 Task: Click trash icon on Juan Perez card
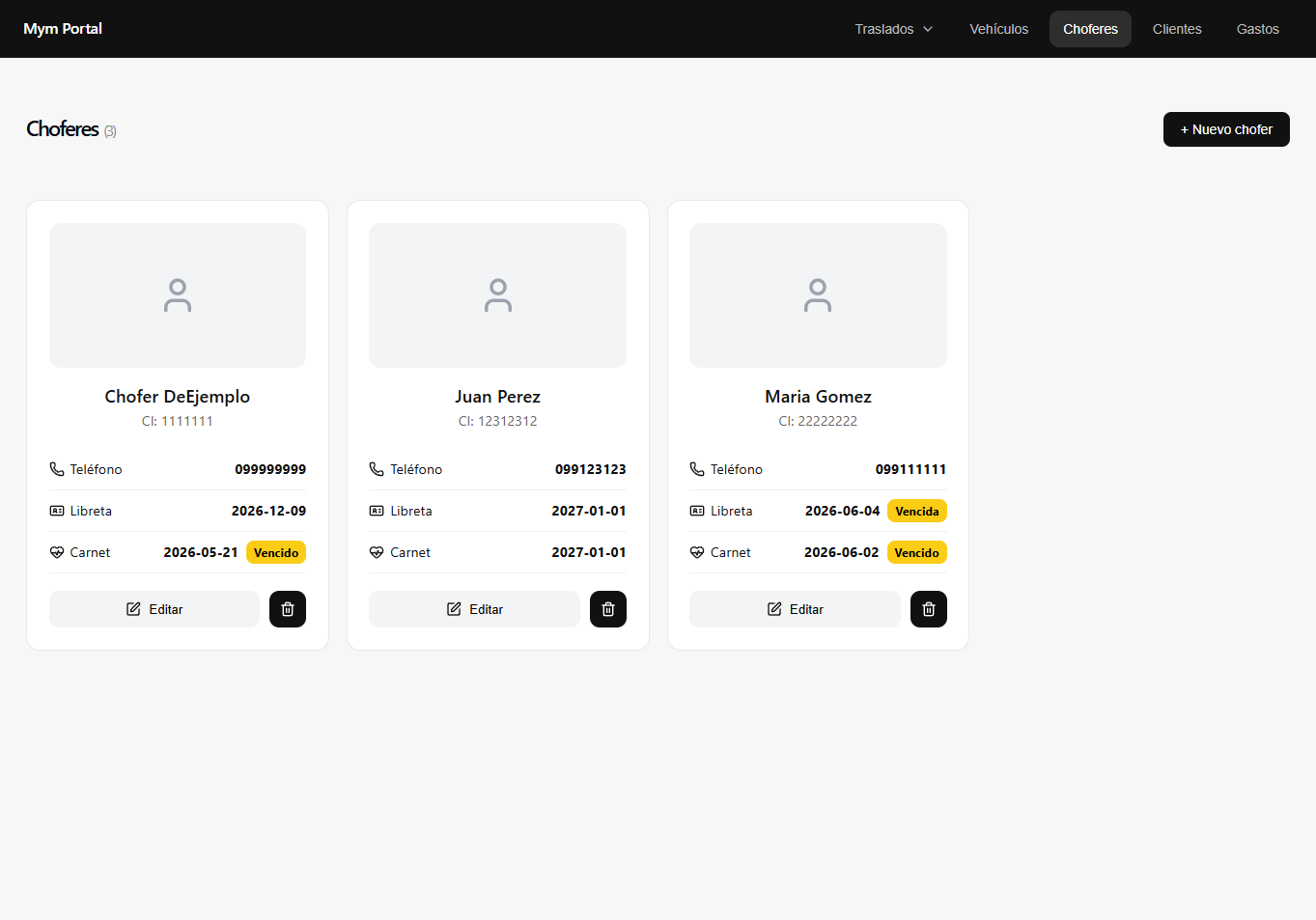[608, 609]
